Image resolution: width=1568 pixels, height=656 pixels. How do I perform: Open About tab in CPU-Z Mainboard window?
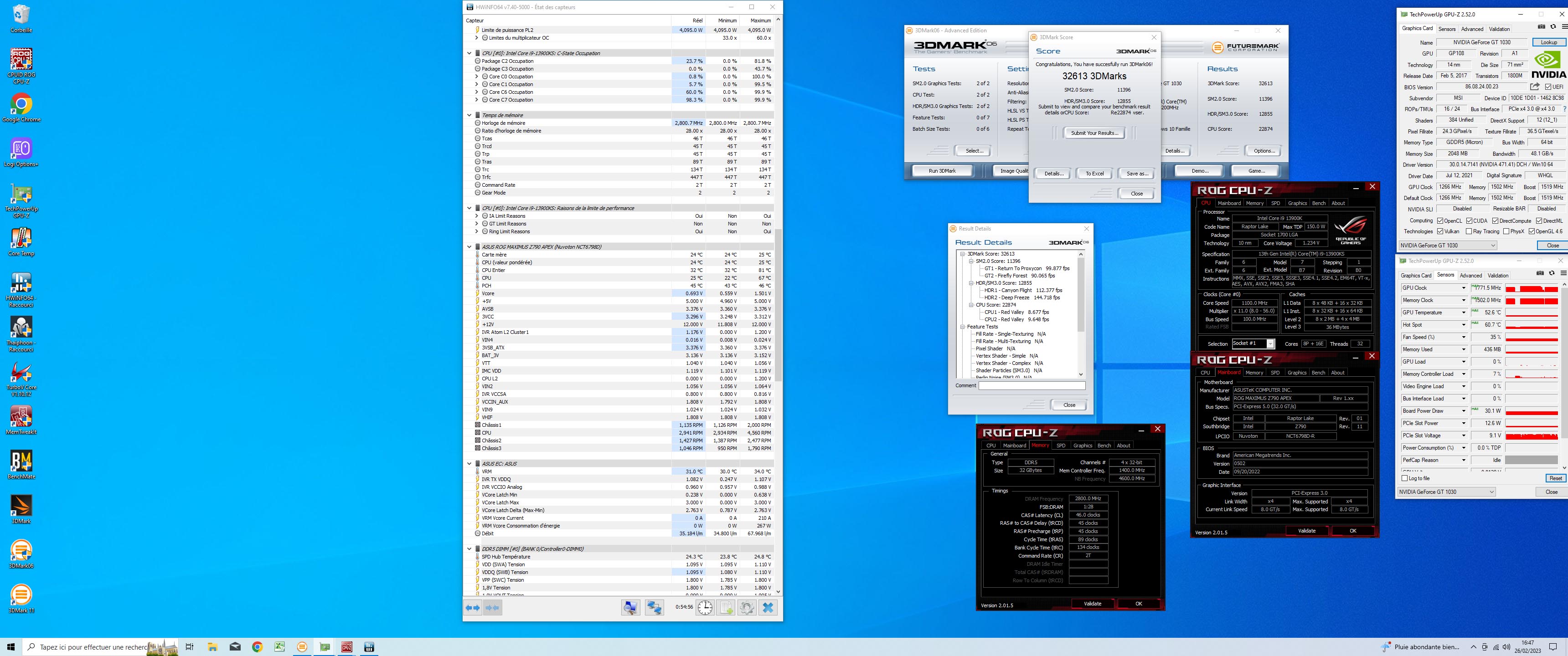coord(1337,373)
